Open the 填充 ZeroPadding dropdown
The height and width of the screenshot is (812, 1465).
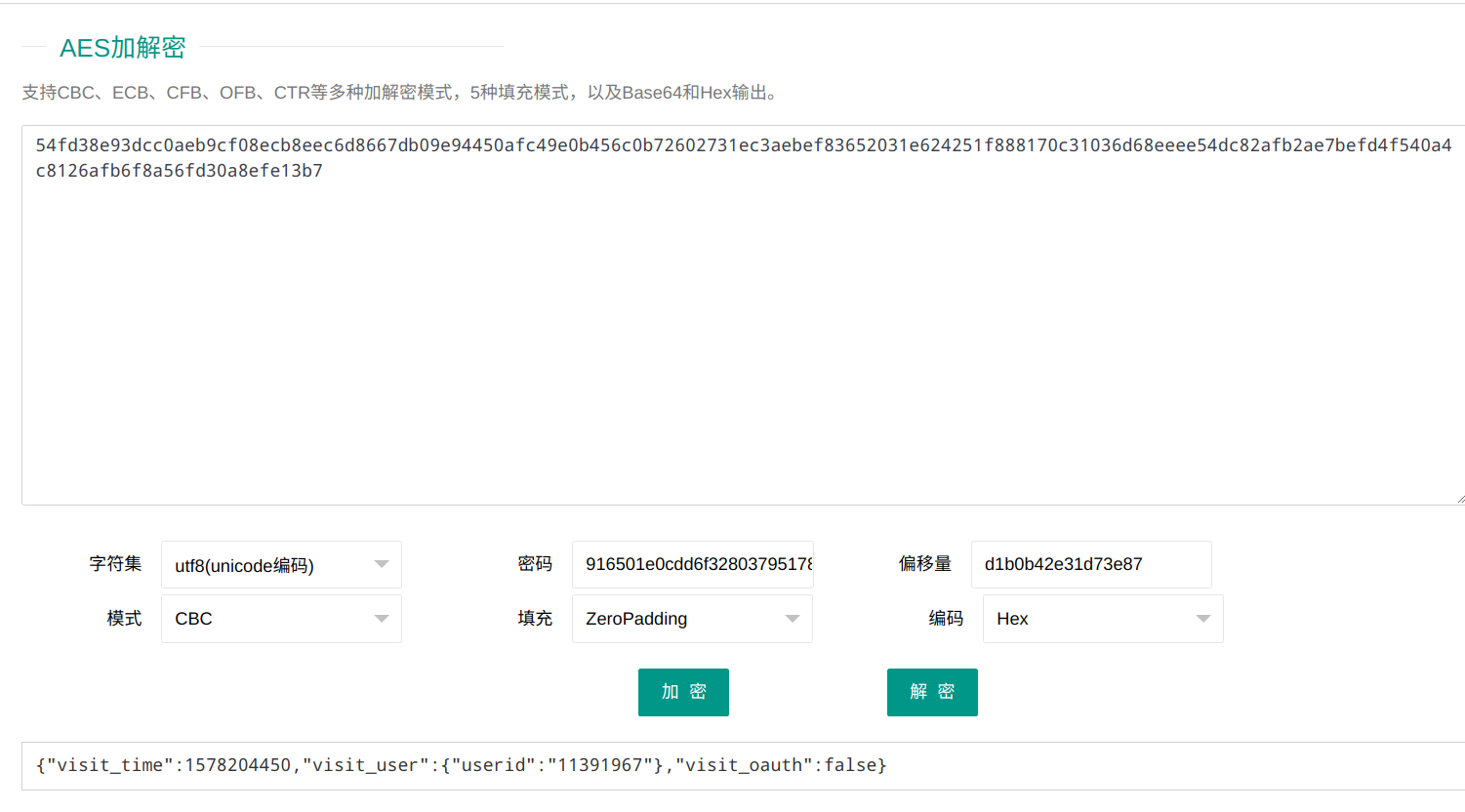point(692,619)
